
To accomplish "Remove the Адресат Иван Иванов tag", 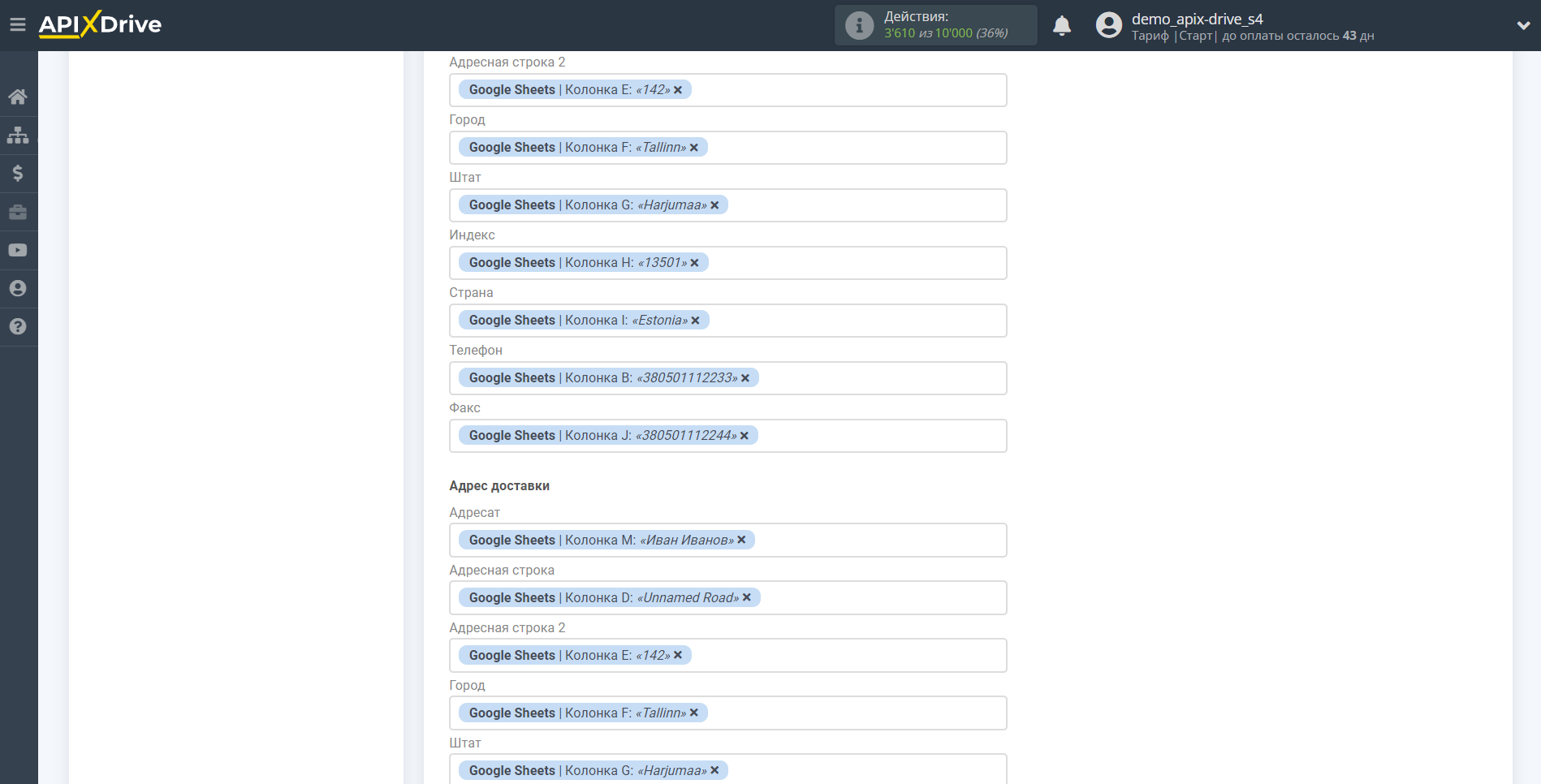I will pos(741,540).
